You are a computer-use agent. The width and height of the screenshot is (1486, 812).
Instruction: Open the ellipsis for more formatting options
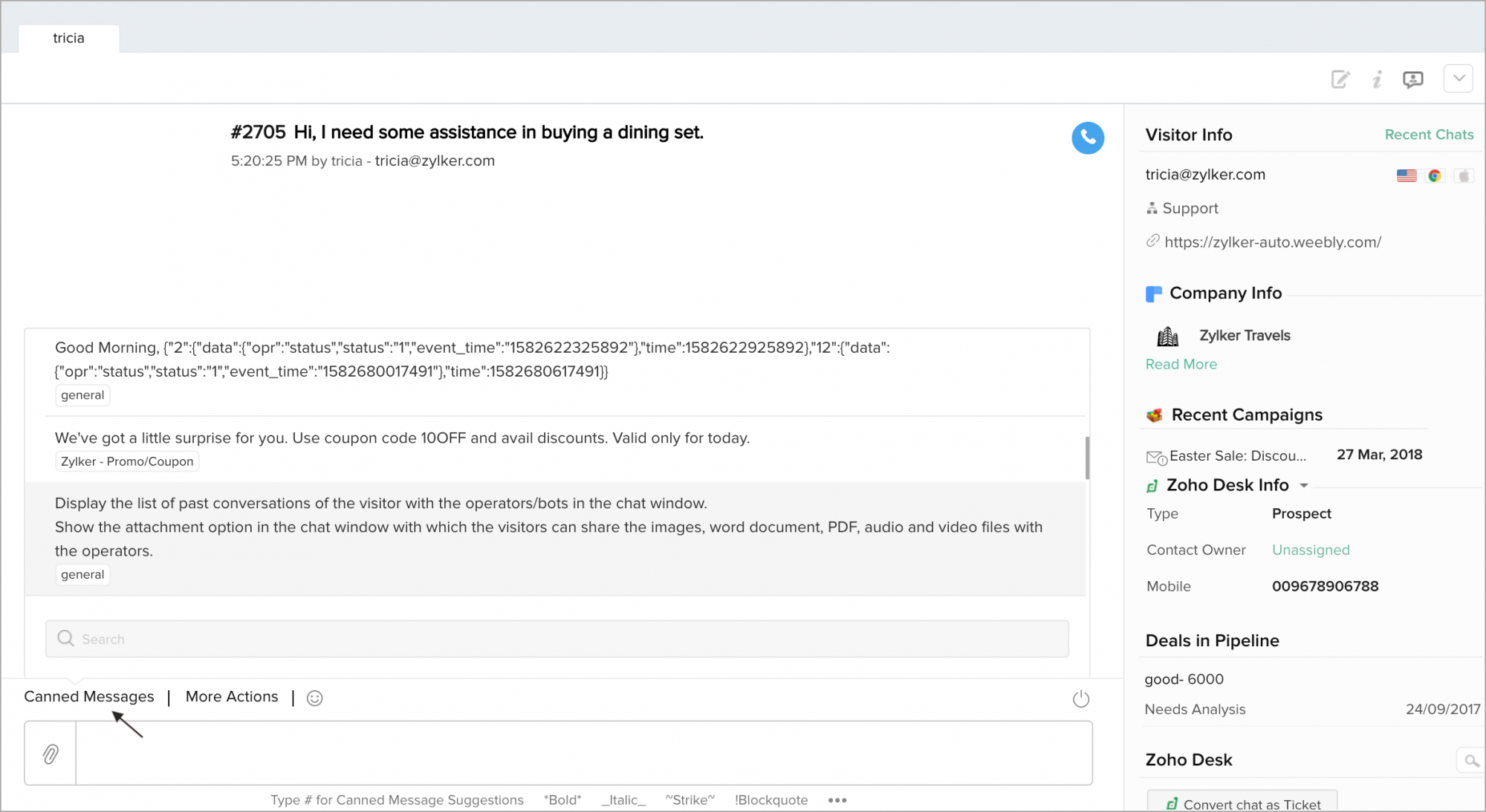[837, 800]
